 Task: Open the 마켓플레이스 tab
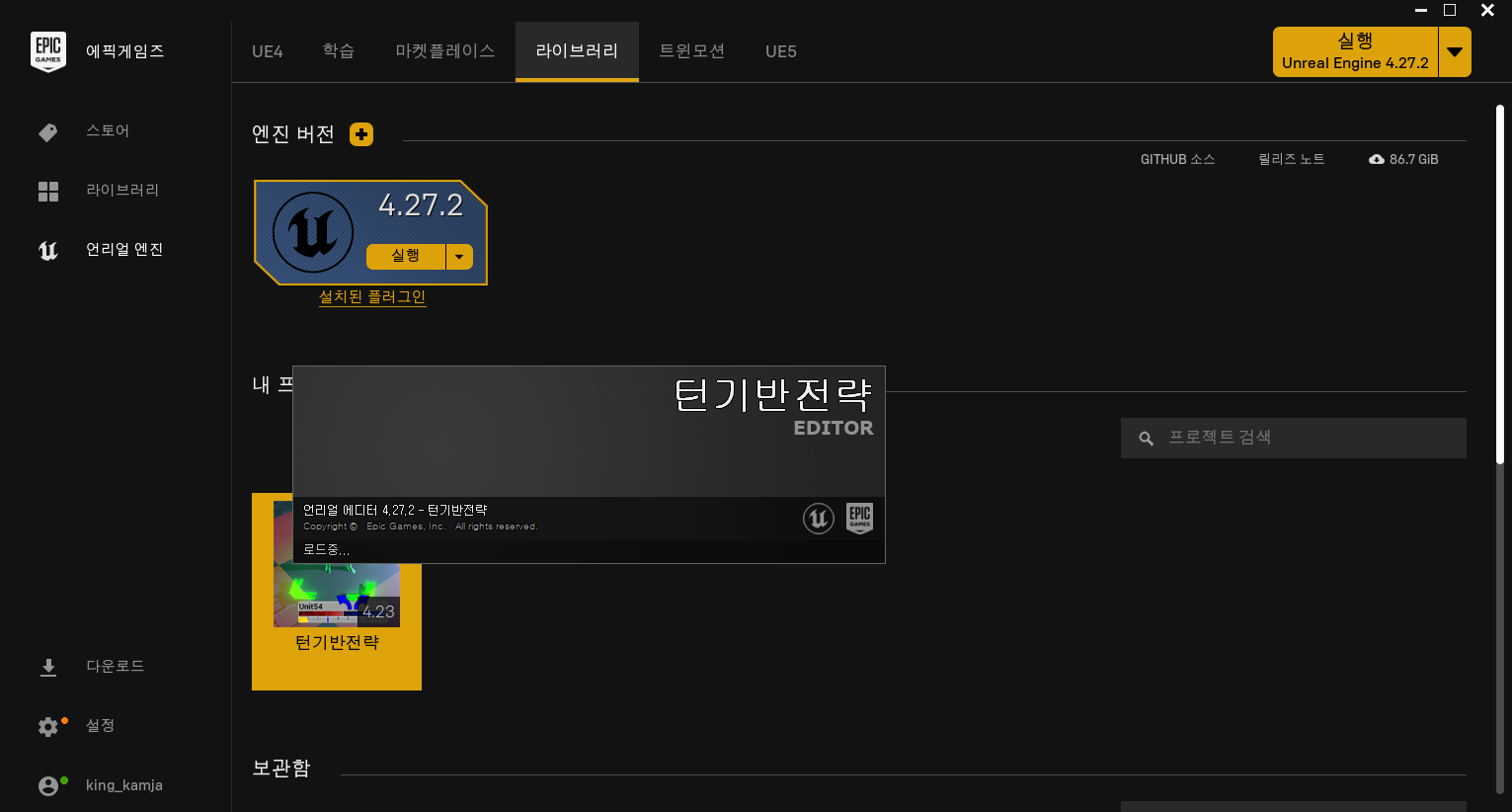tap(445, 51)
